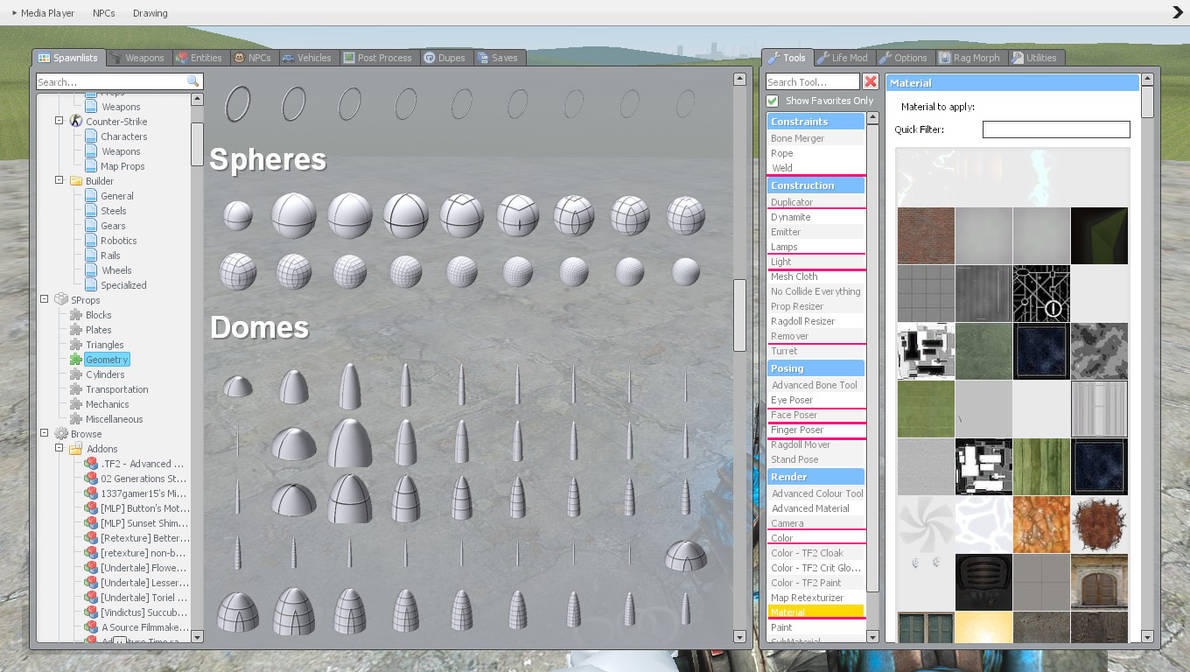Screen dimensions: 1190x672
Task: Uncheck Show Favorites Only
Action: click(772, 100)
